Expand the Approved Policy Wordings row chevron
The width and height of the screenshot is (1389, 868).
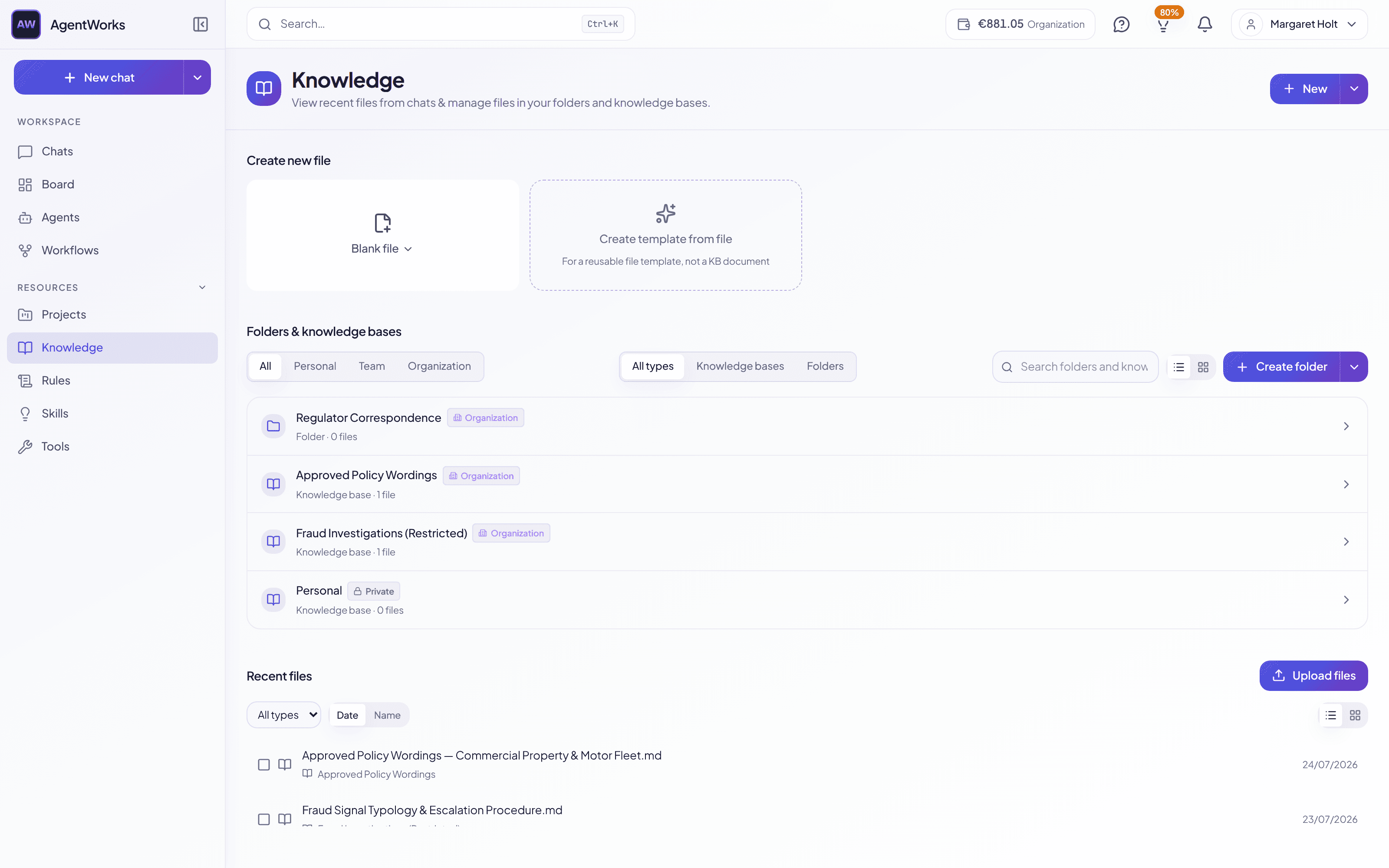coord(1346,484)
